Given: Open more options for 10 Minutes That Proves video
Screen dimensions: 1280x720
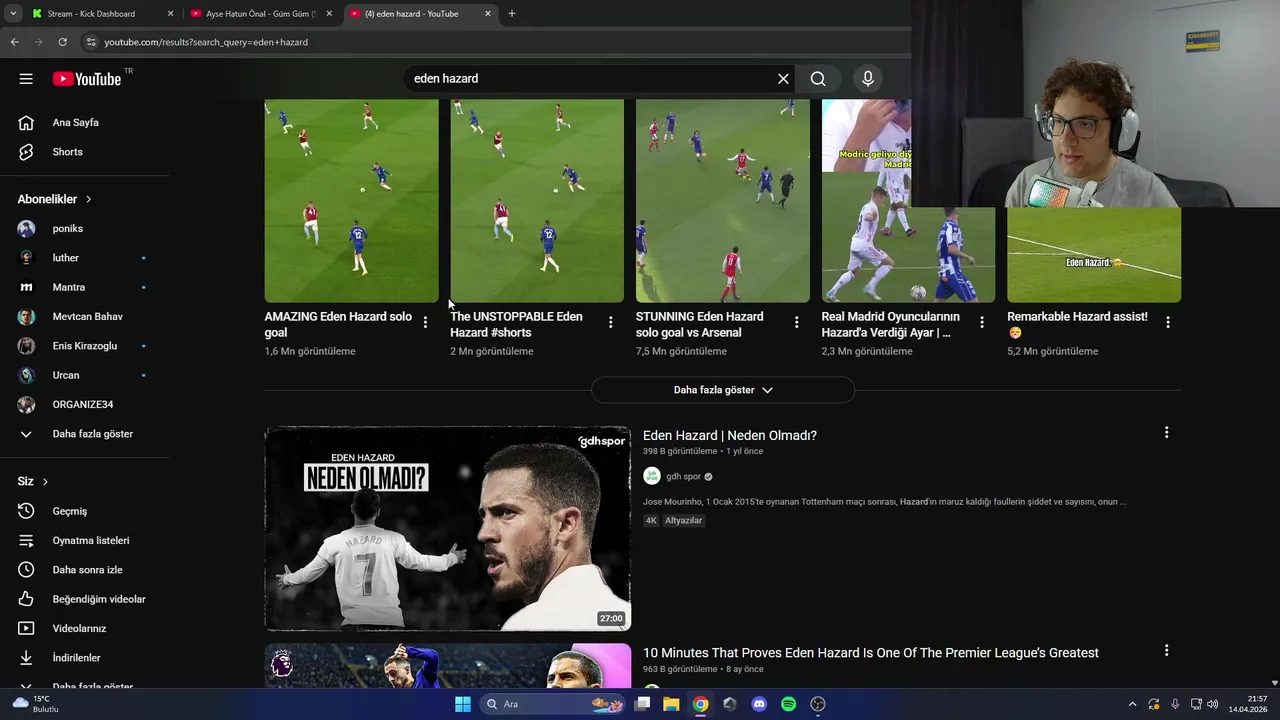Looking at the screenshot, I should 1166,650.
